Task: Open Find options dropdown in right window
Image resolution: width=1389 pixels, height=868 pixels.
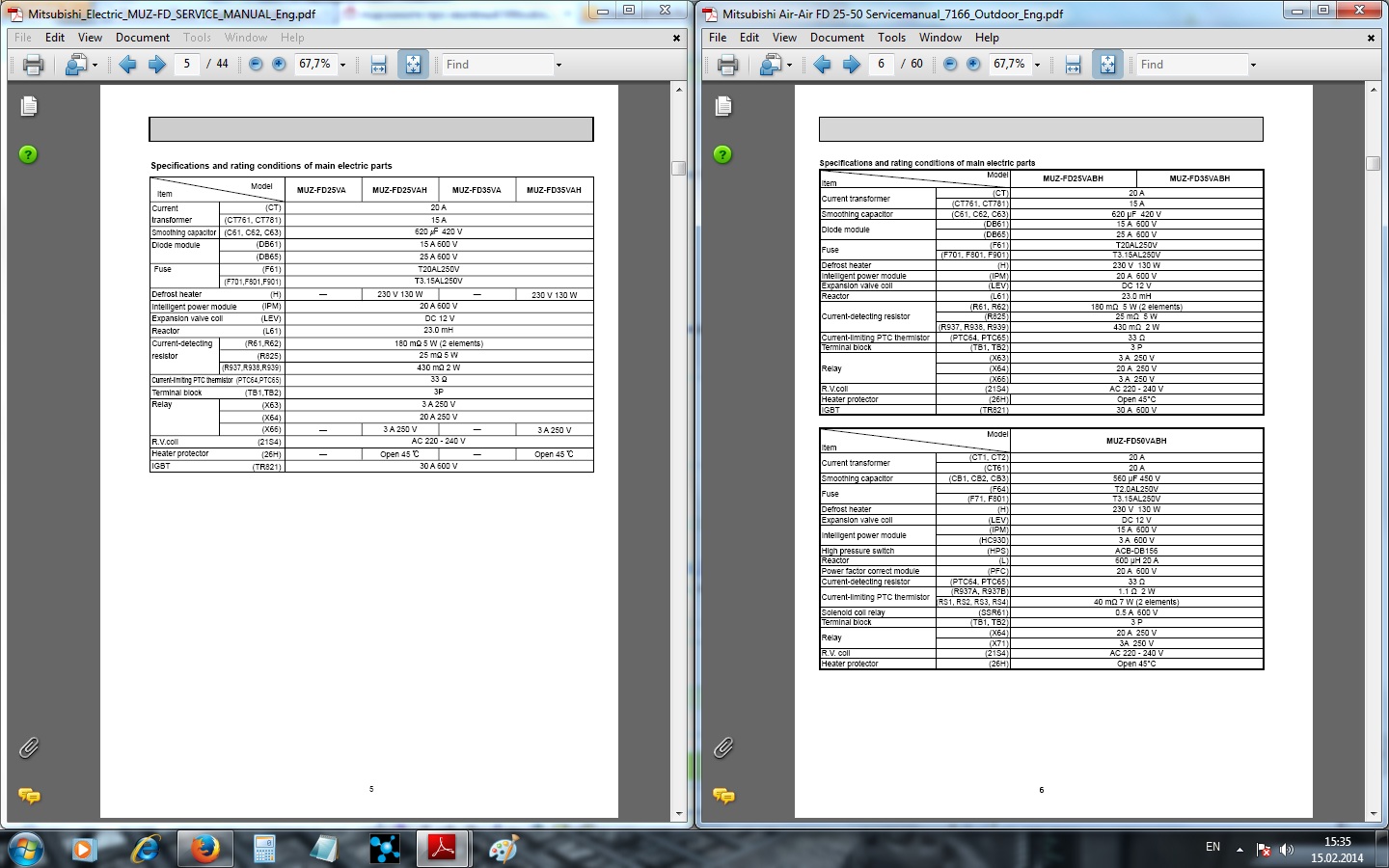Action: 1253,65
